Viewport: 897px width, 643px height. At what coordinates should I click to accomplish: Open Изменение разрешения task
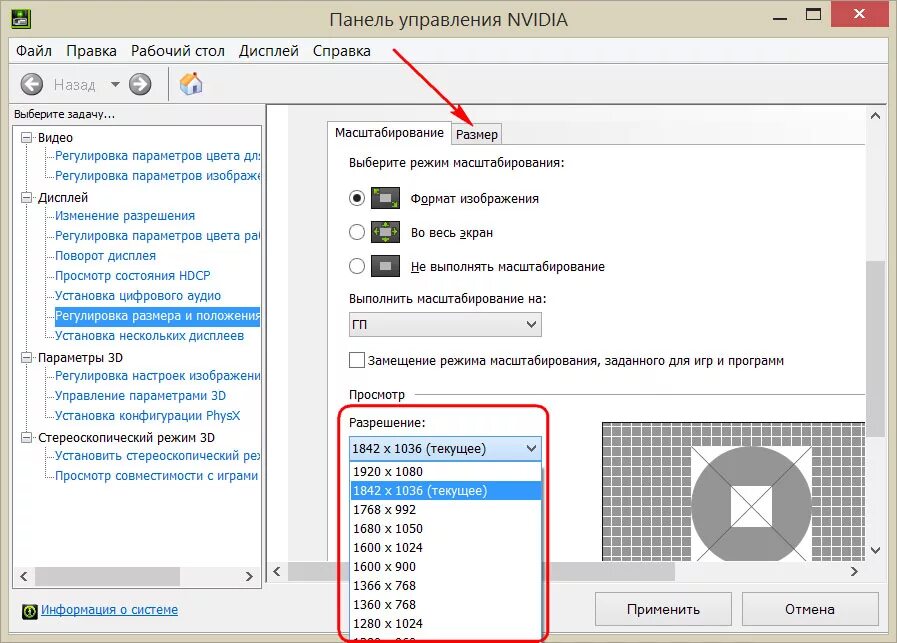[x=125, y=216]
